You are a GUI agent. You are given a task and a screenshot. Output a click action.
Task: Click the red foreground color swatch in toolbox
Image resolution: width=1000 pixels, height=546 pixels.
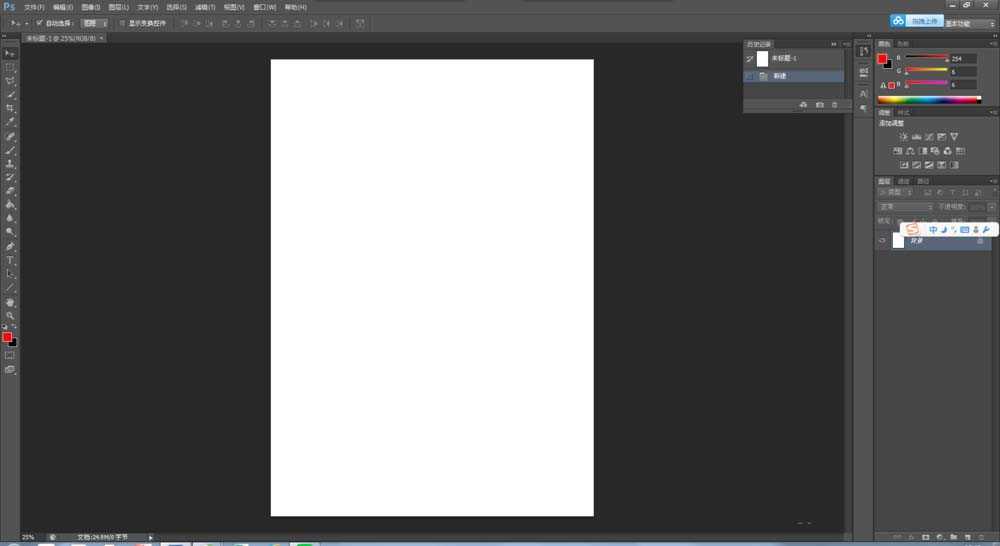(x=7, y=337)
